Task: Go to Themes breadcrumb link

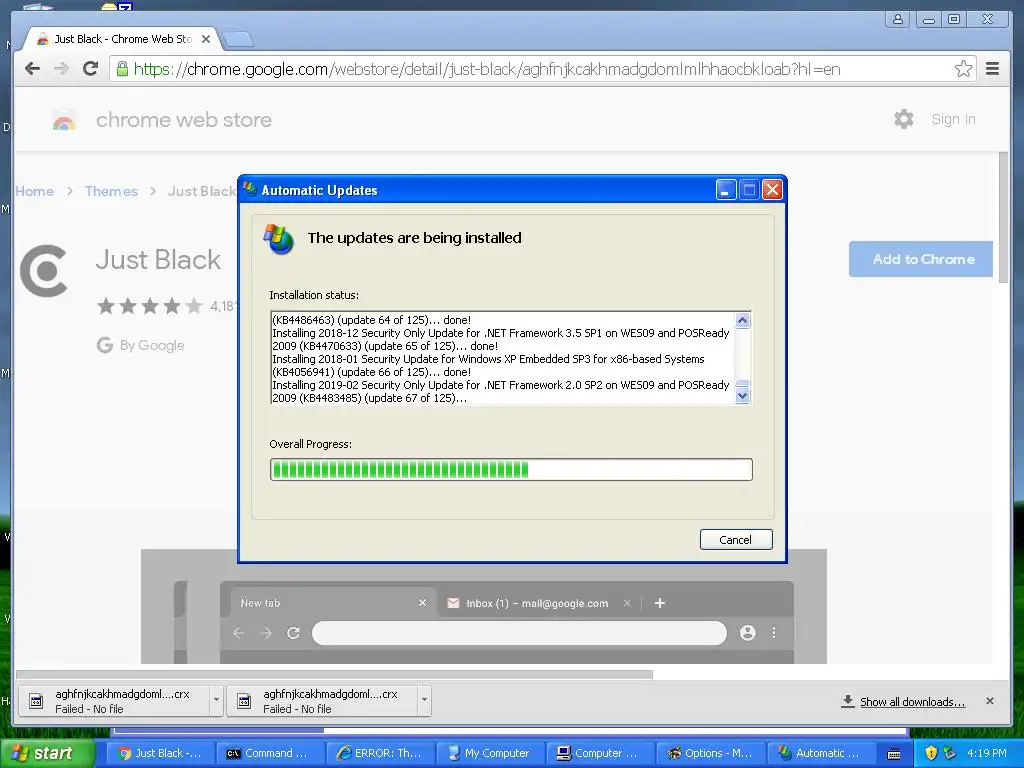Action: 111,191
